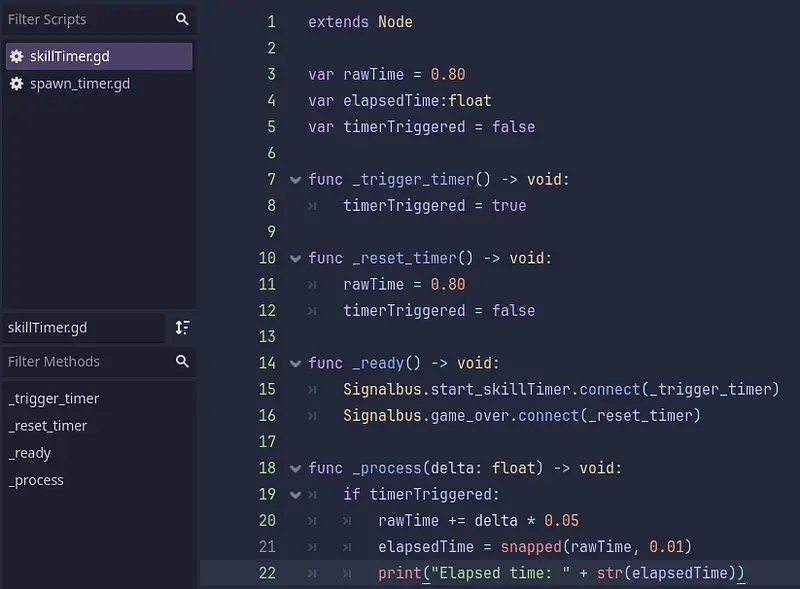
Task: Toggle alphabetical sorting of the methods list
Action: click(x=182, y=328)
